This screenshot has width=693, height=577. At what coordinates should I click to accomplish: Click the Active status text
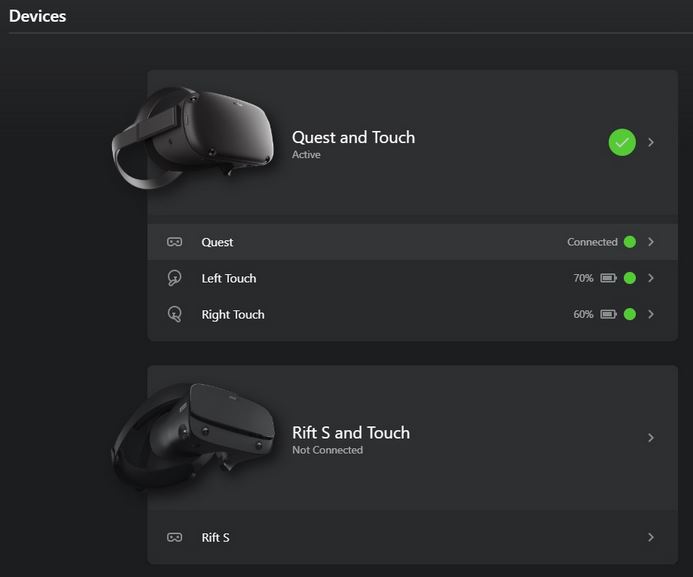click(306, 155)
